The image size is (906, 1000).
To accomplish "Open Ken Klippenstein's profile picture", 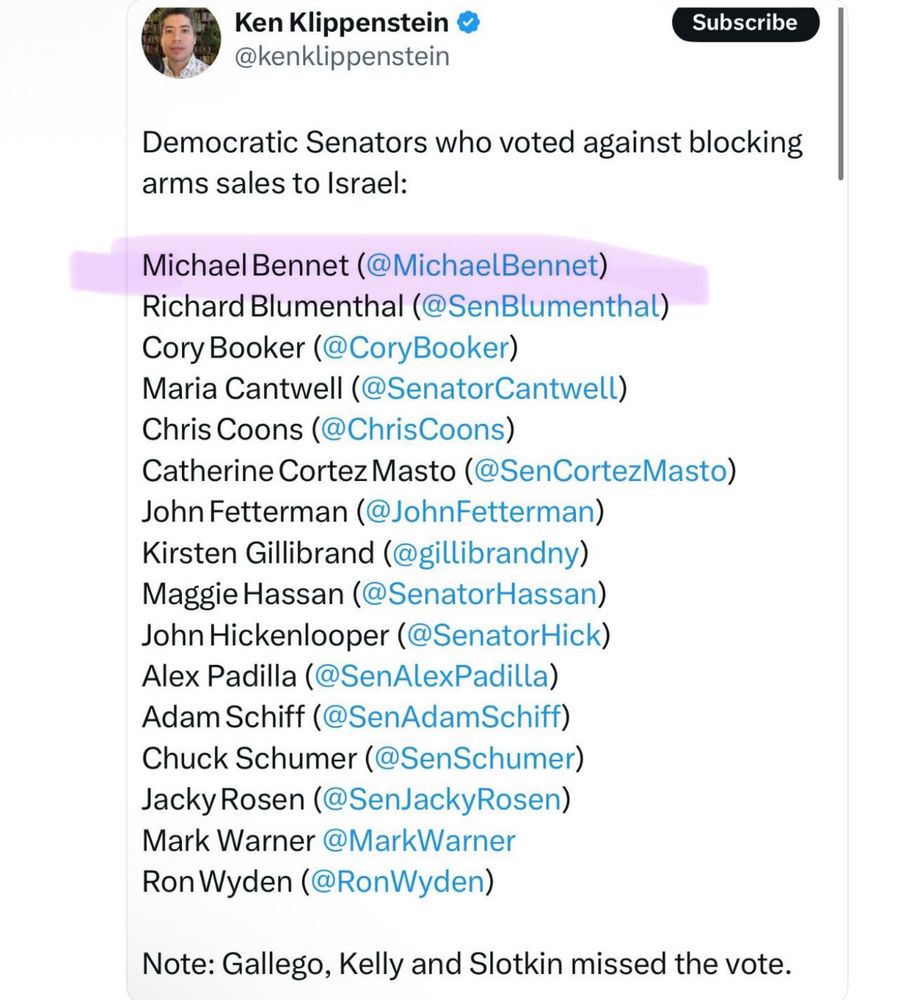I will pyautogui.click(x=180, y=40).
